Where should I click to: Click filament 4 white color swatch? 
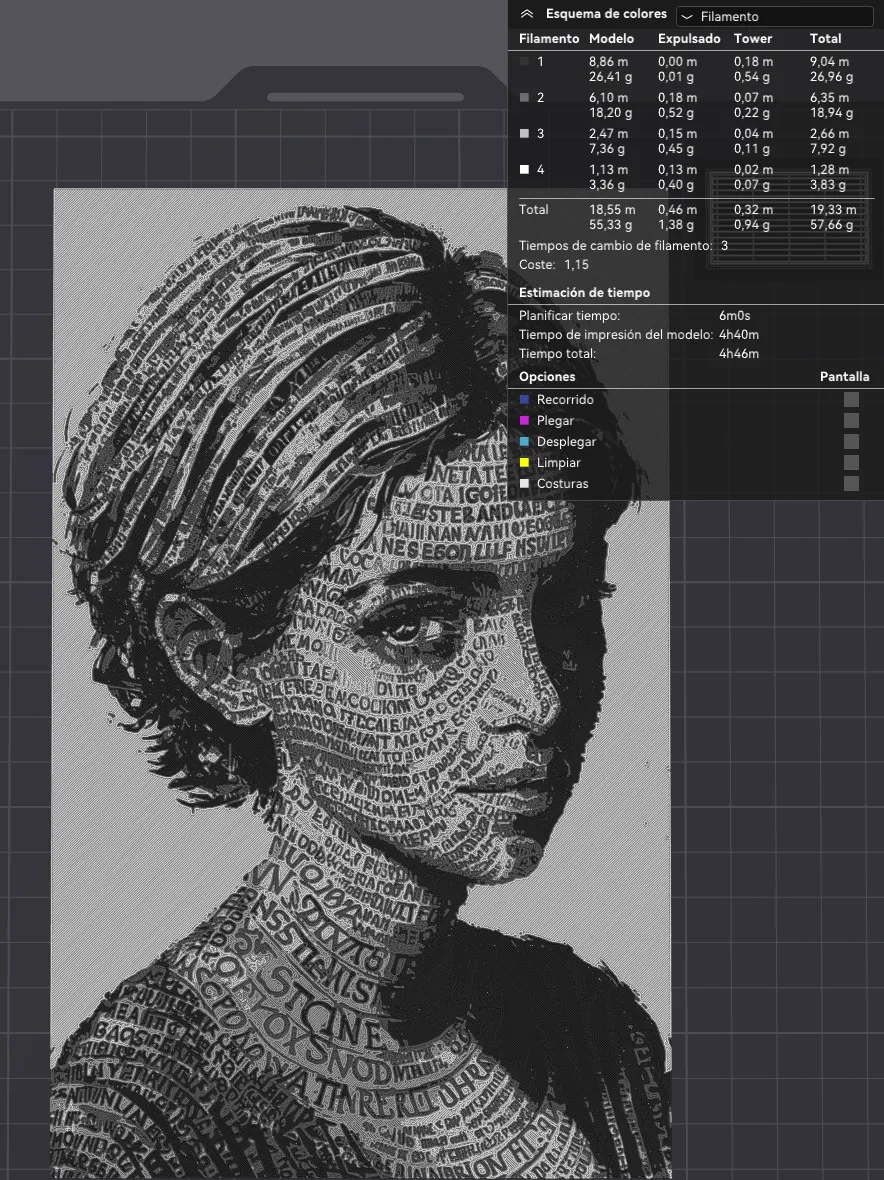[x=524, y=170]
